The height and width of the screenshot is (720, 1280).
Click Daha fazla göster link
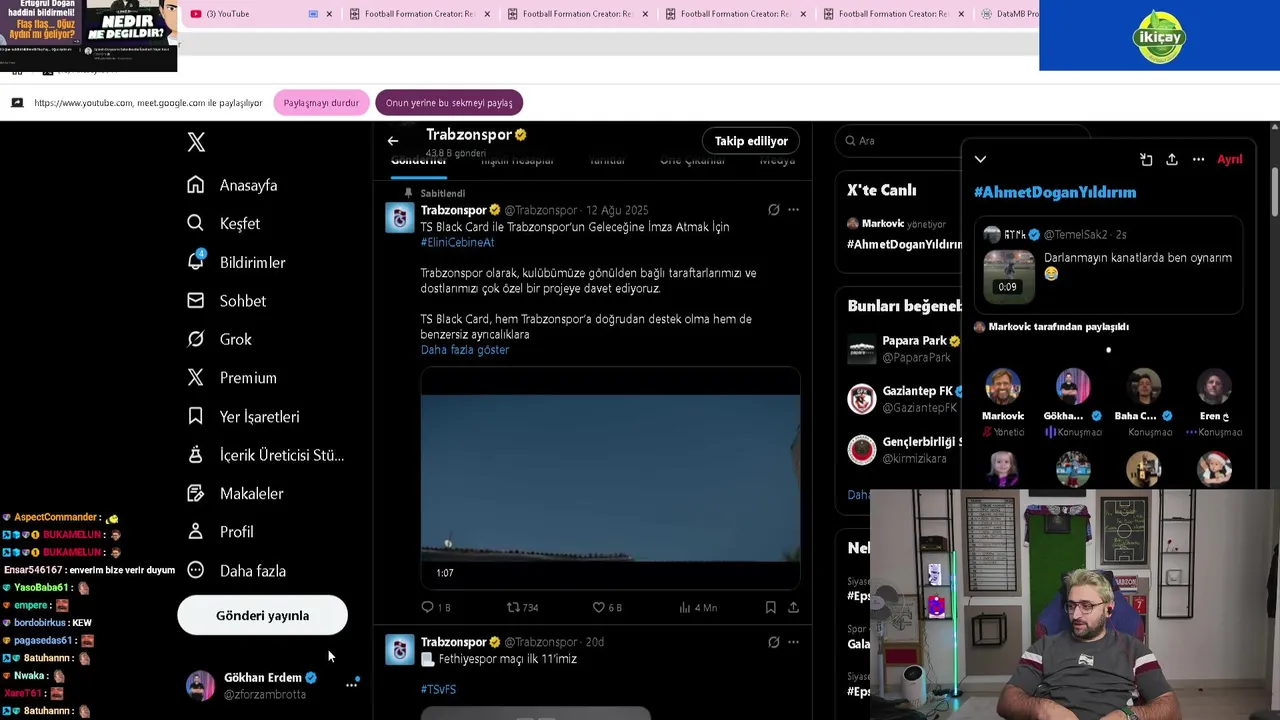pyautogui.click(x=465, y=350)
